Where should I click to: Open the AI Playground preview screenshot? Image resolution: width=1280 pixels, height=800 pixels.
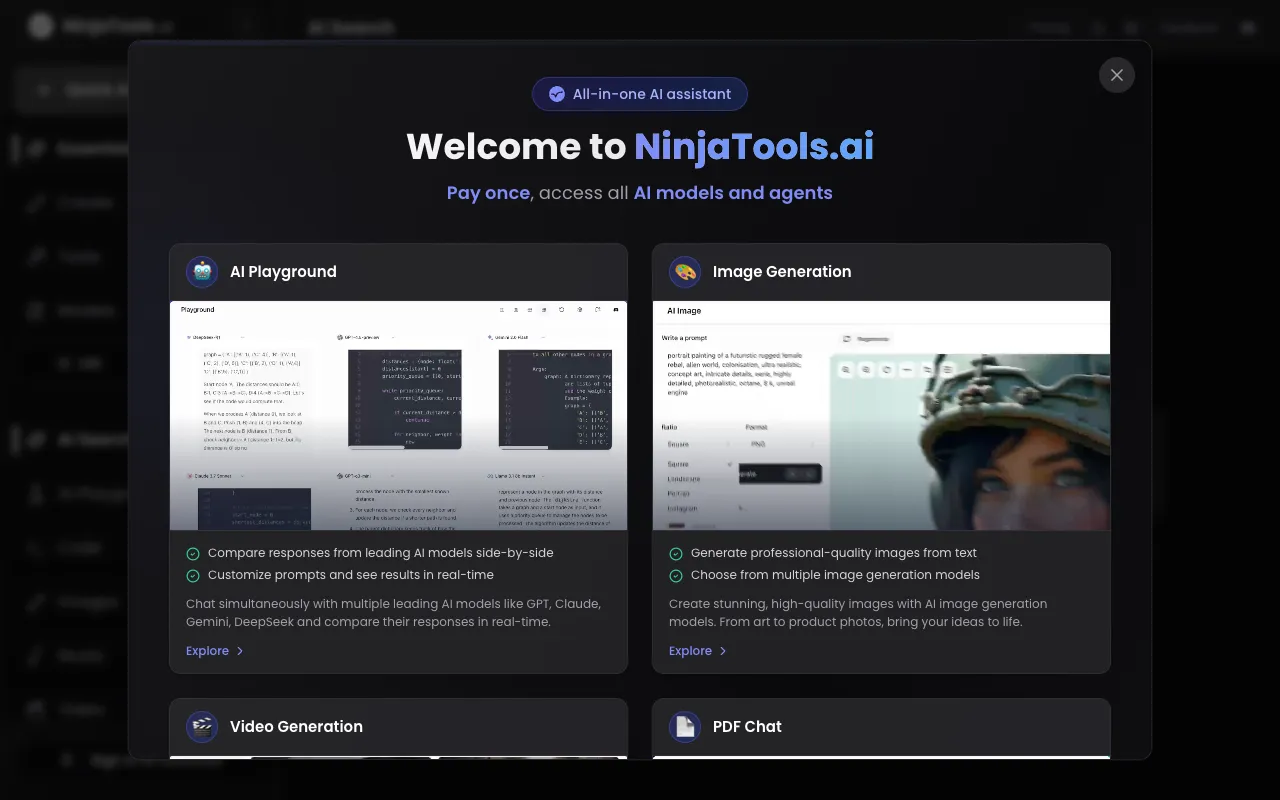point(398,415)
